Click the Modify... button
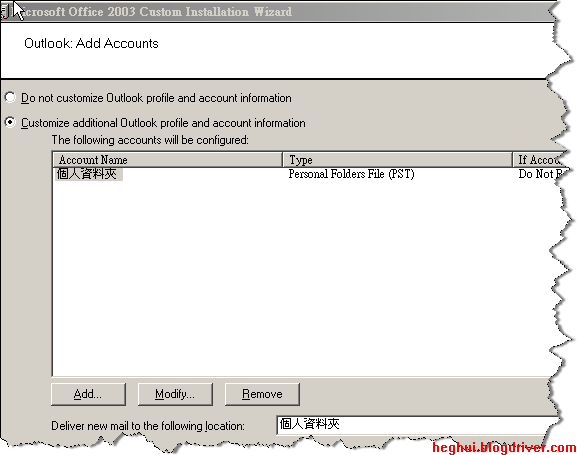Viewport: 577px width, 455px height. click(x=175, y=394)
